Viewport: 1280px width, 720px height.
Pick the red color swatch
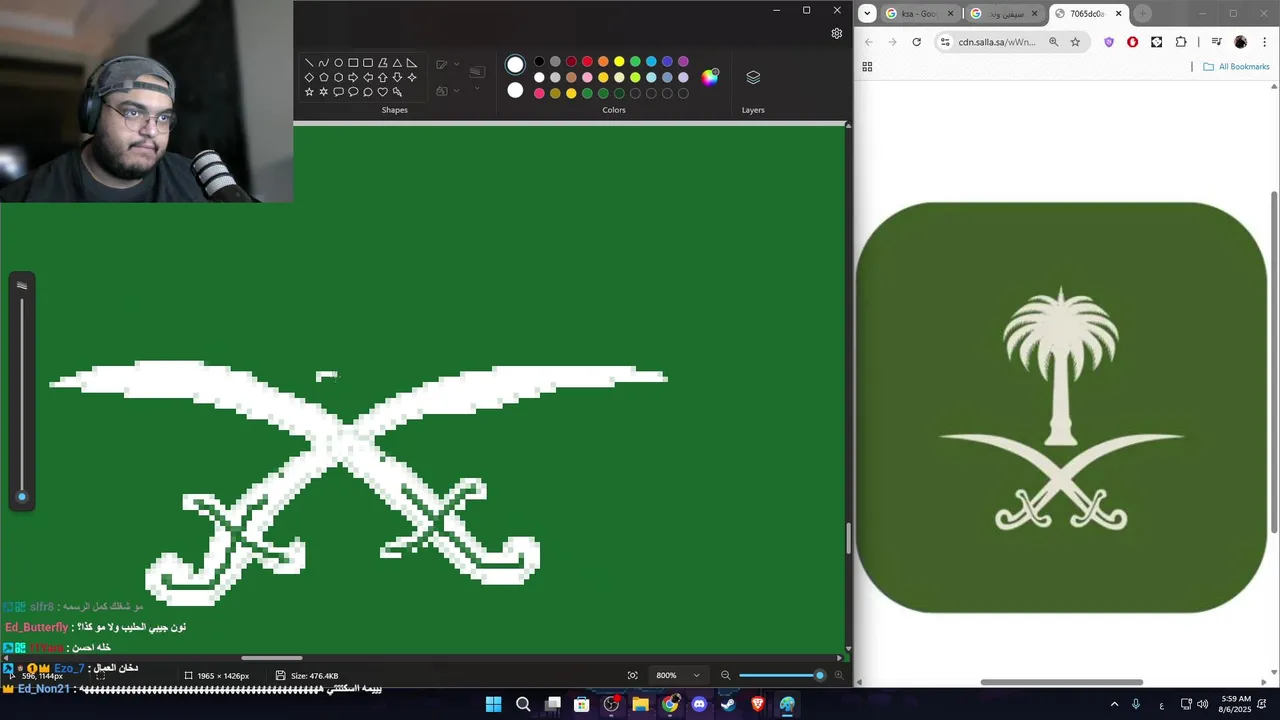[x=587, y=62]
